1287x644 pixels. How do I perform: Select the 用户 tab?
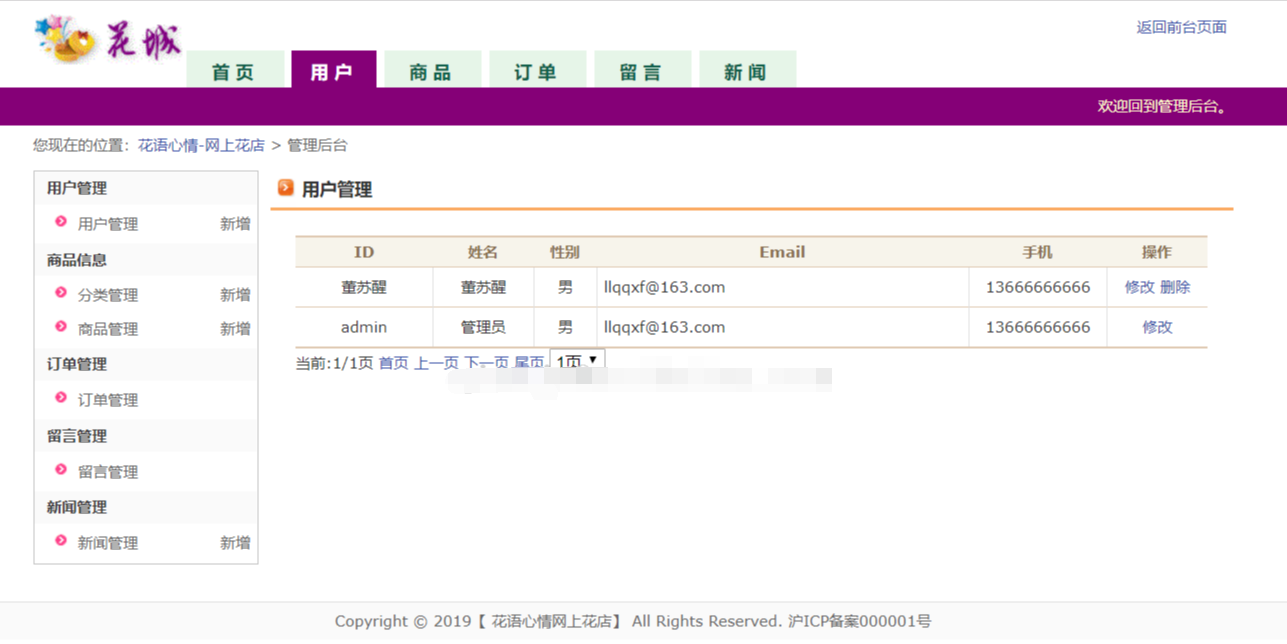point(334,70)
